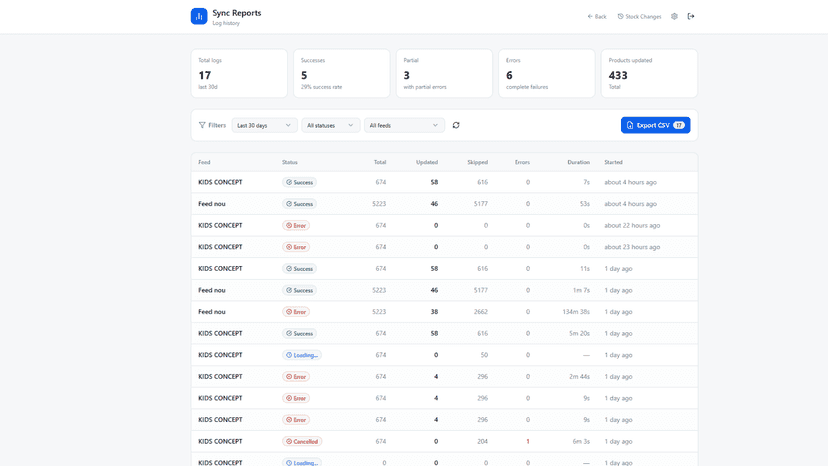Sort by the Feed column header
Image resolution: width=828 pixels, height=466 pixels.
click(204, 162)
